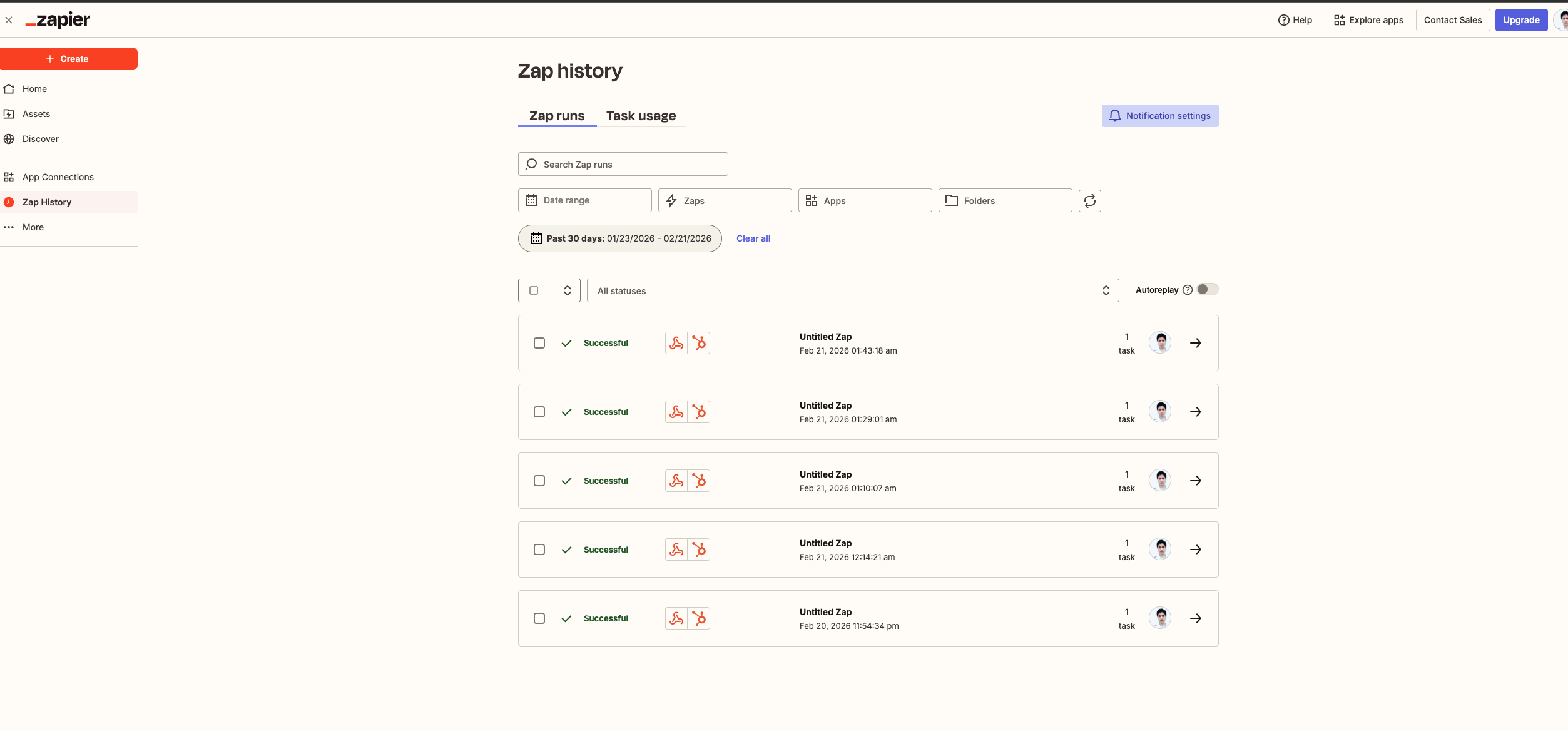Click the Search Zap runs input field
Viewport: 1568px width, 731px height.
click(622, 164)
